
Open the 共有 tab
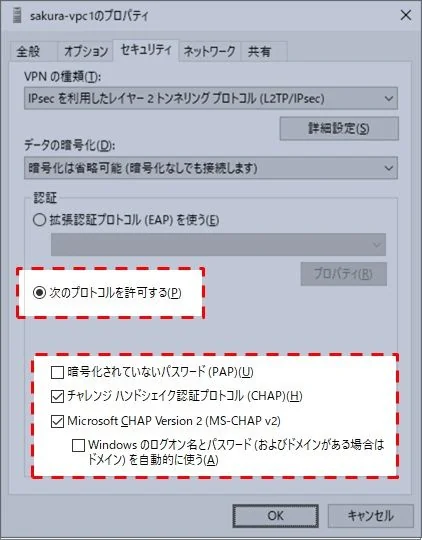(259, 52)
